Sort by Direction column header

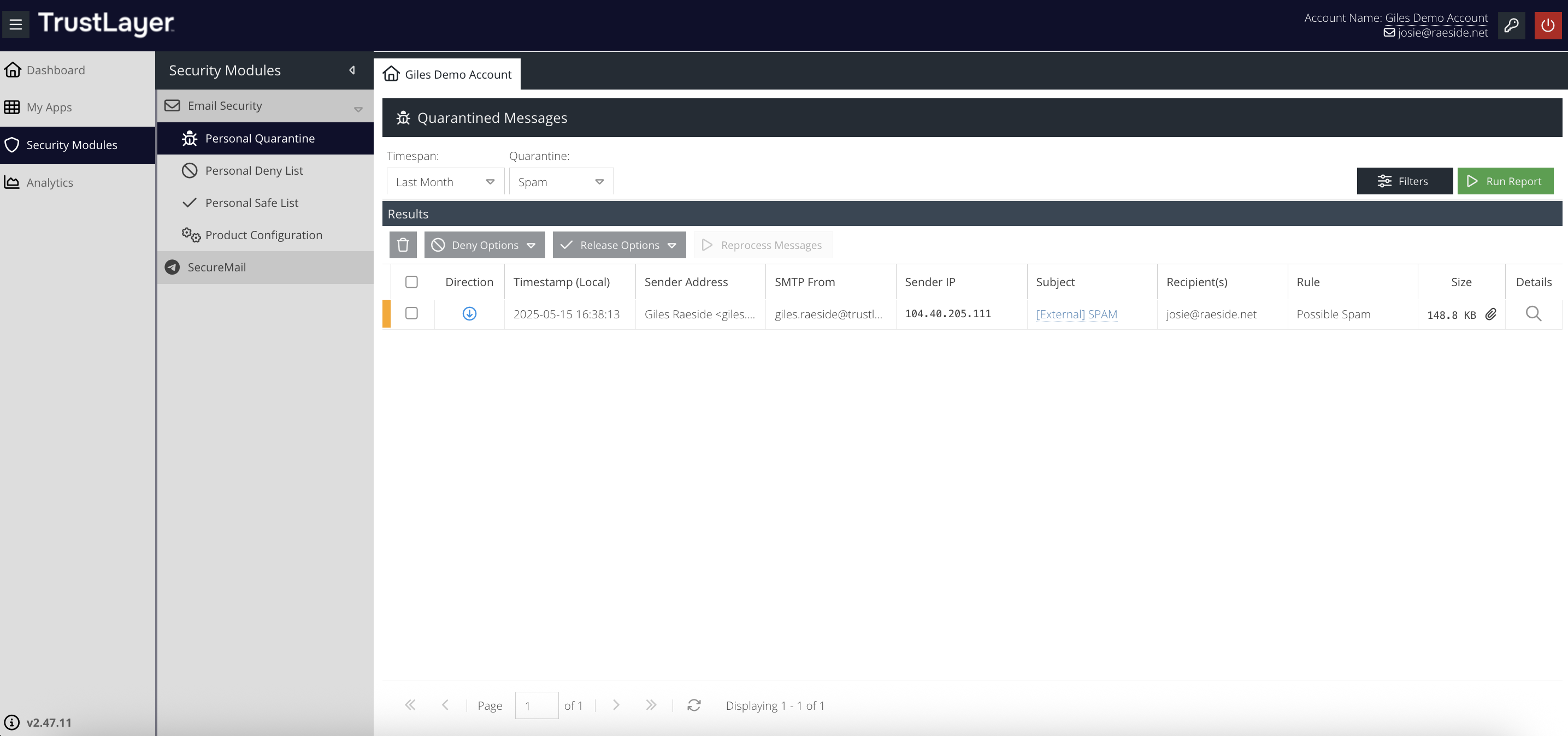(469, 282)
